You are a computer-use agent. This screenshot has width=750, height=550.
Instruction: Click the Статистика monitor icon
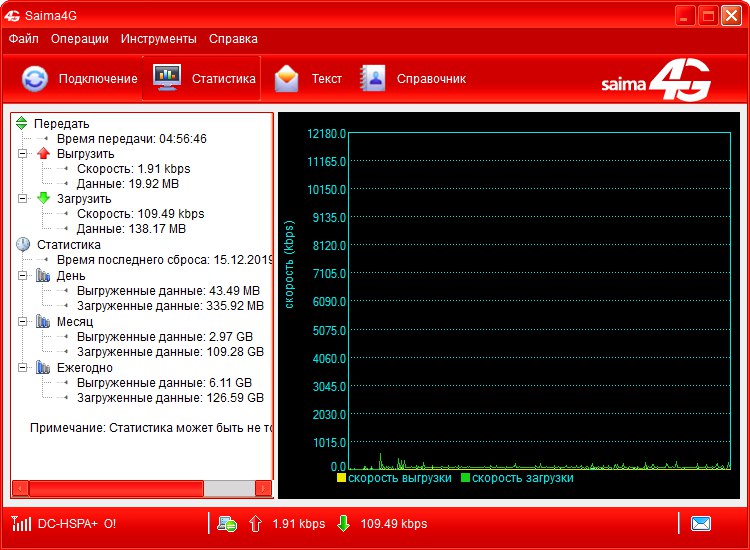pyautogui.click(x=167, y=77)
